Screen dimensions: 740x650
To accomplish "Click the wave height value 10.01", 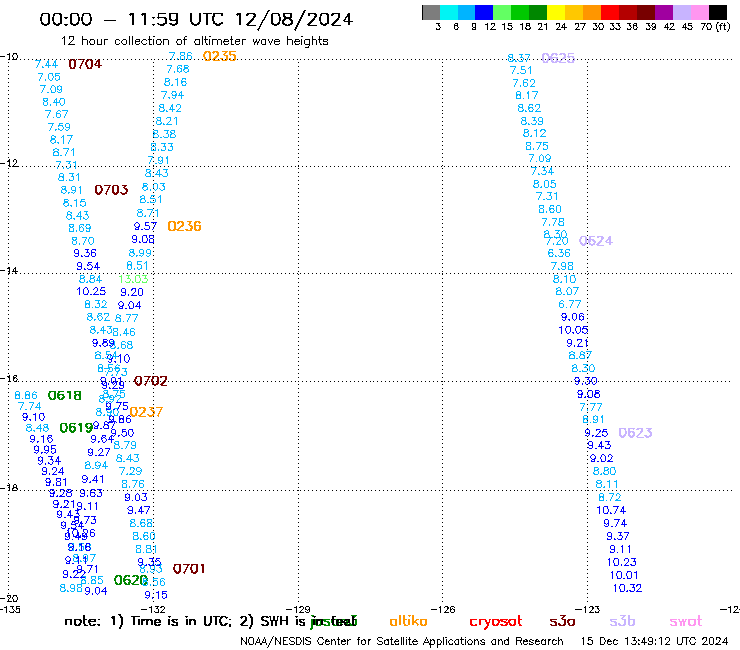I will (624, 575).
